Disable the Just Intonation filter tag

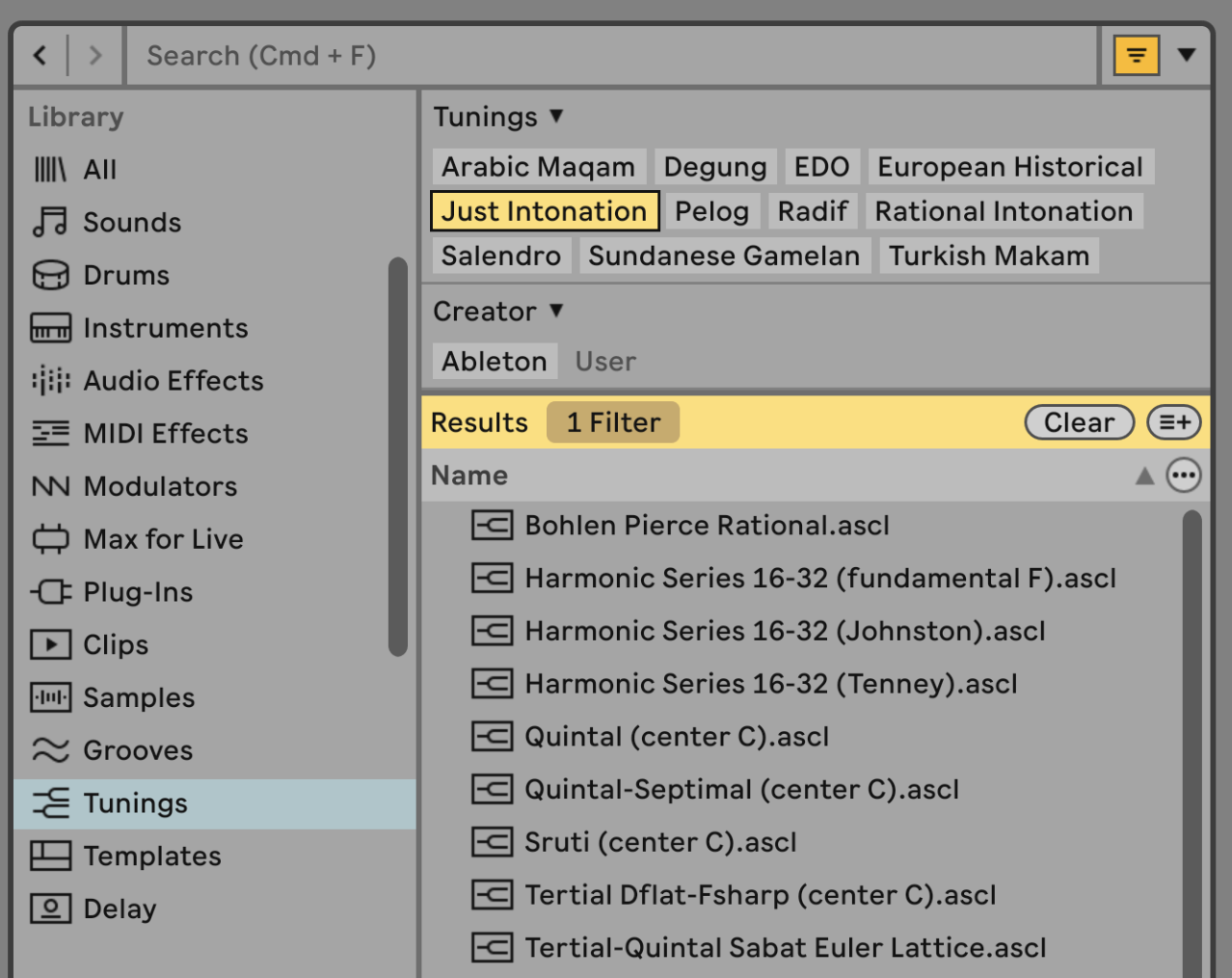pos(544,211)
